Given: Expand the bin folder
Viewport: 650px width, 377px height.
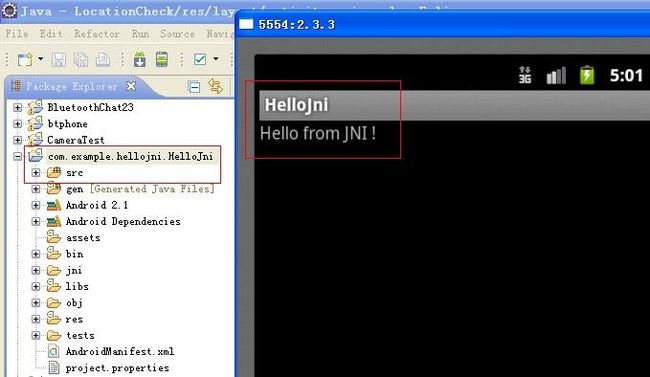Looking at the screenshot, I should point(36,254).
